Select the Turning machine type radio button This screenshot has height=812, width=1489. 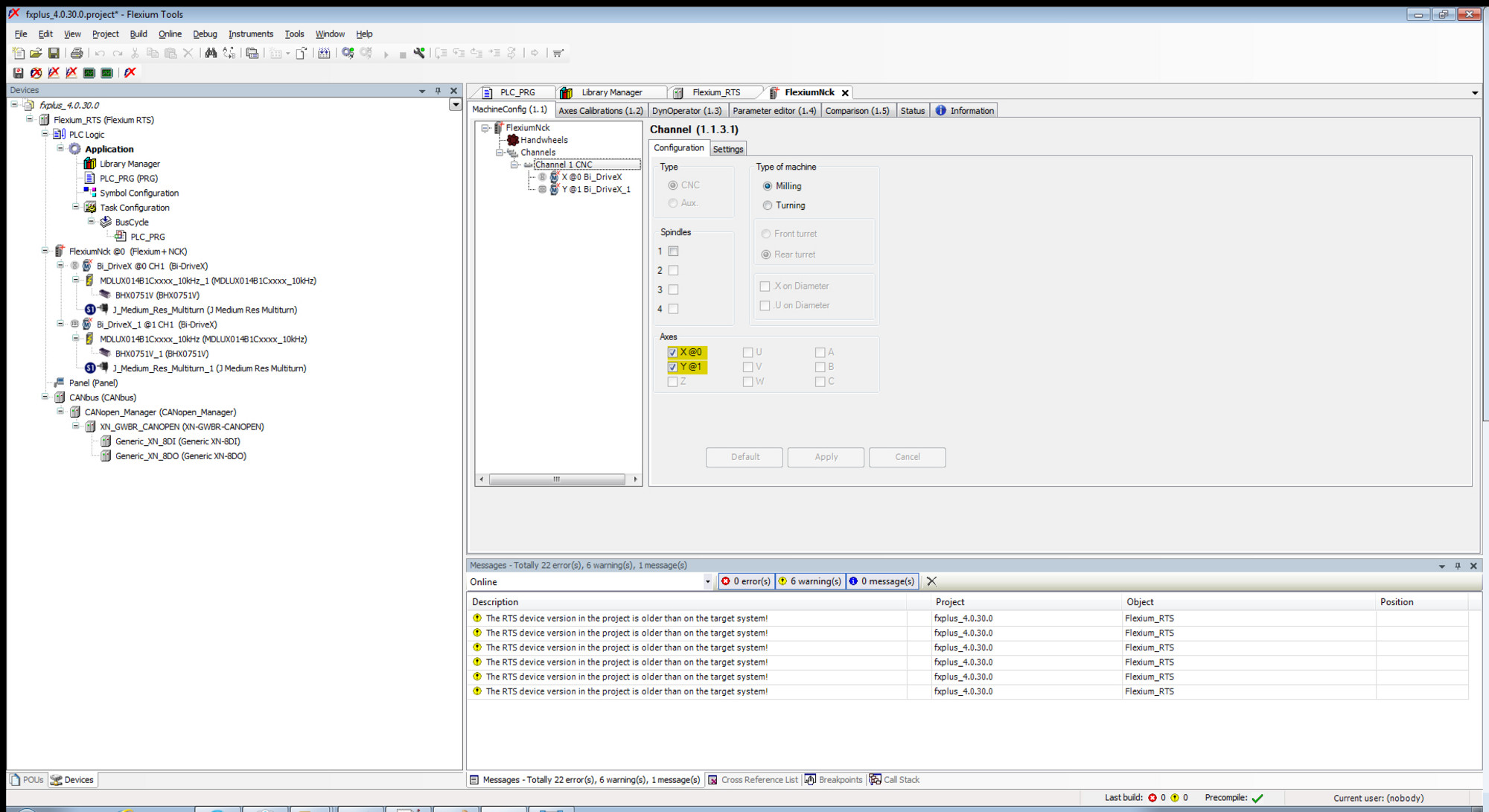768,205
